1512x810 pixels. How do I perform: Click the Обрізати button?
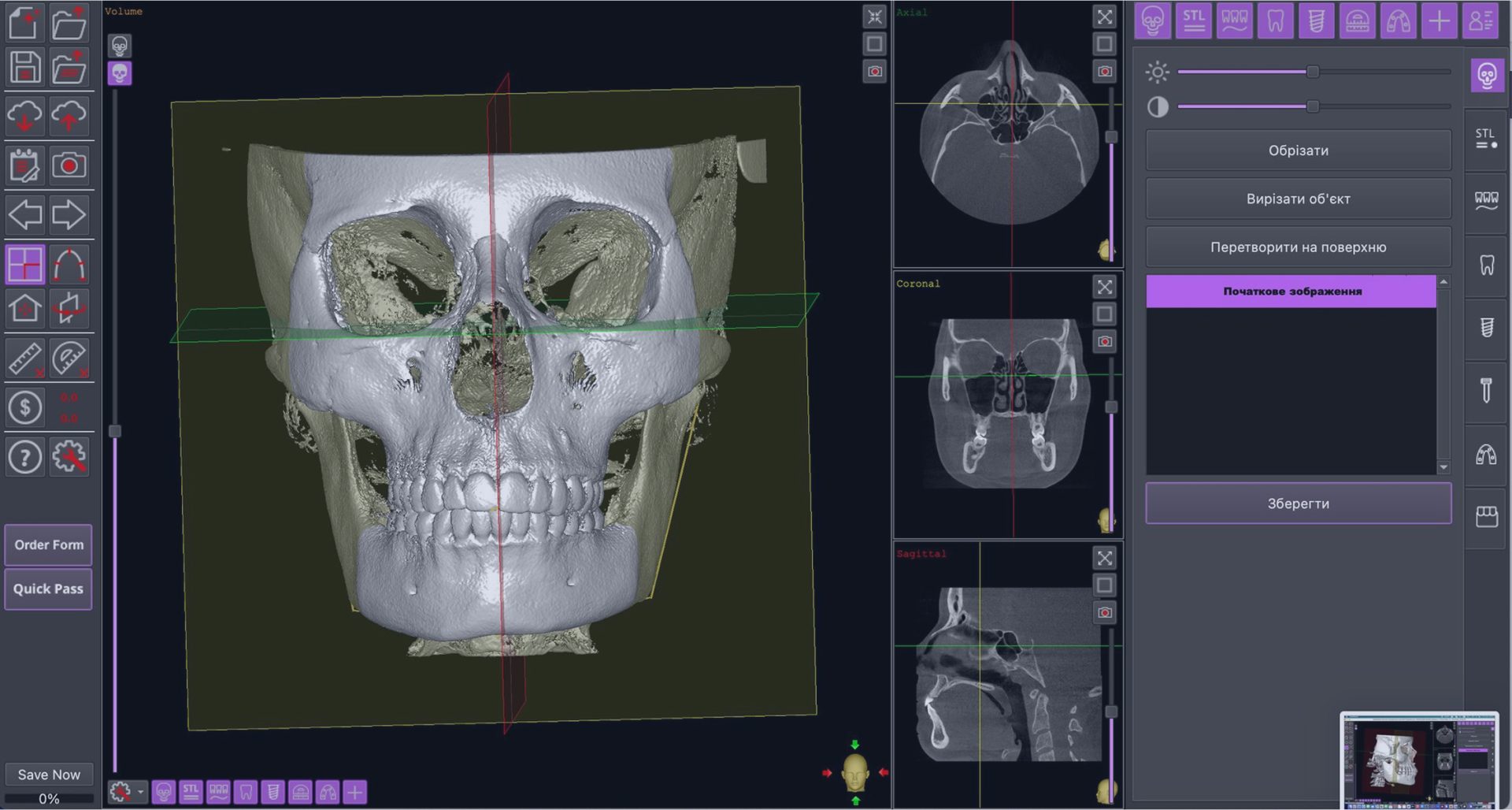click(1298, 150)
